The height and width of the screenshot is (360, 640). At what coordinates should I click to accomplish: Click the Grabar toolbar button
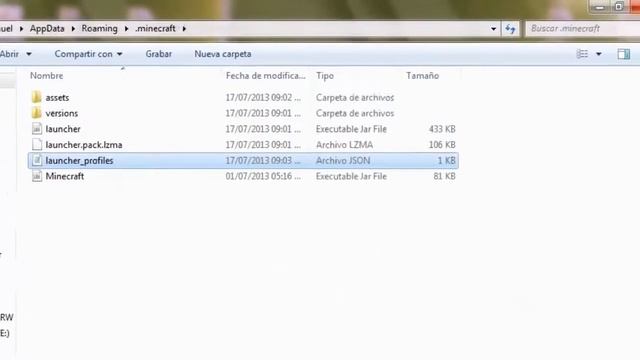coord(158,54)
